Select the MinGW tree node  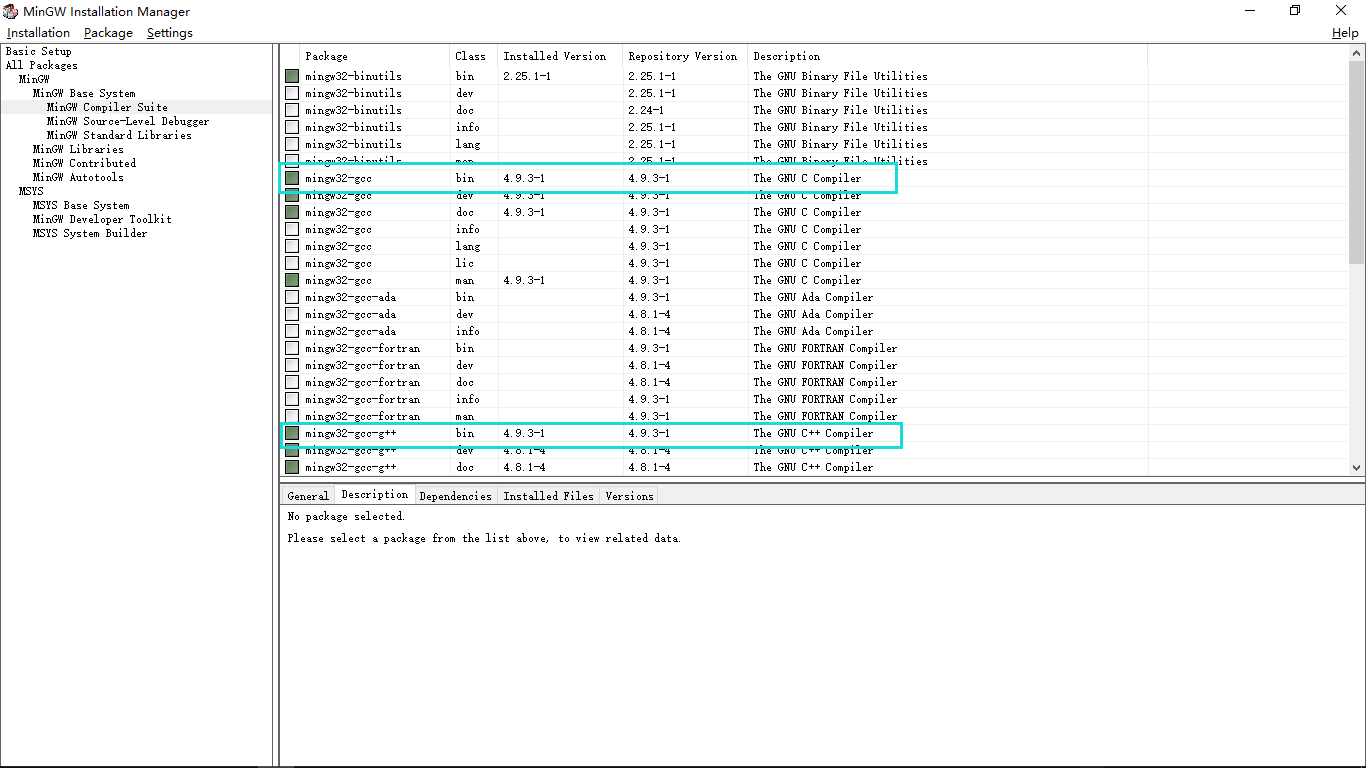click(34, 79)
